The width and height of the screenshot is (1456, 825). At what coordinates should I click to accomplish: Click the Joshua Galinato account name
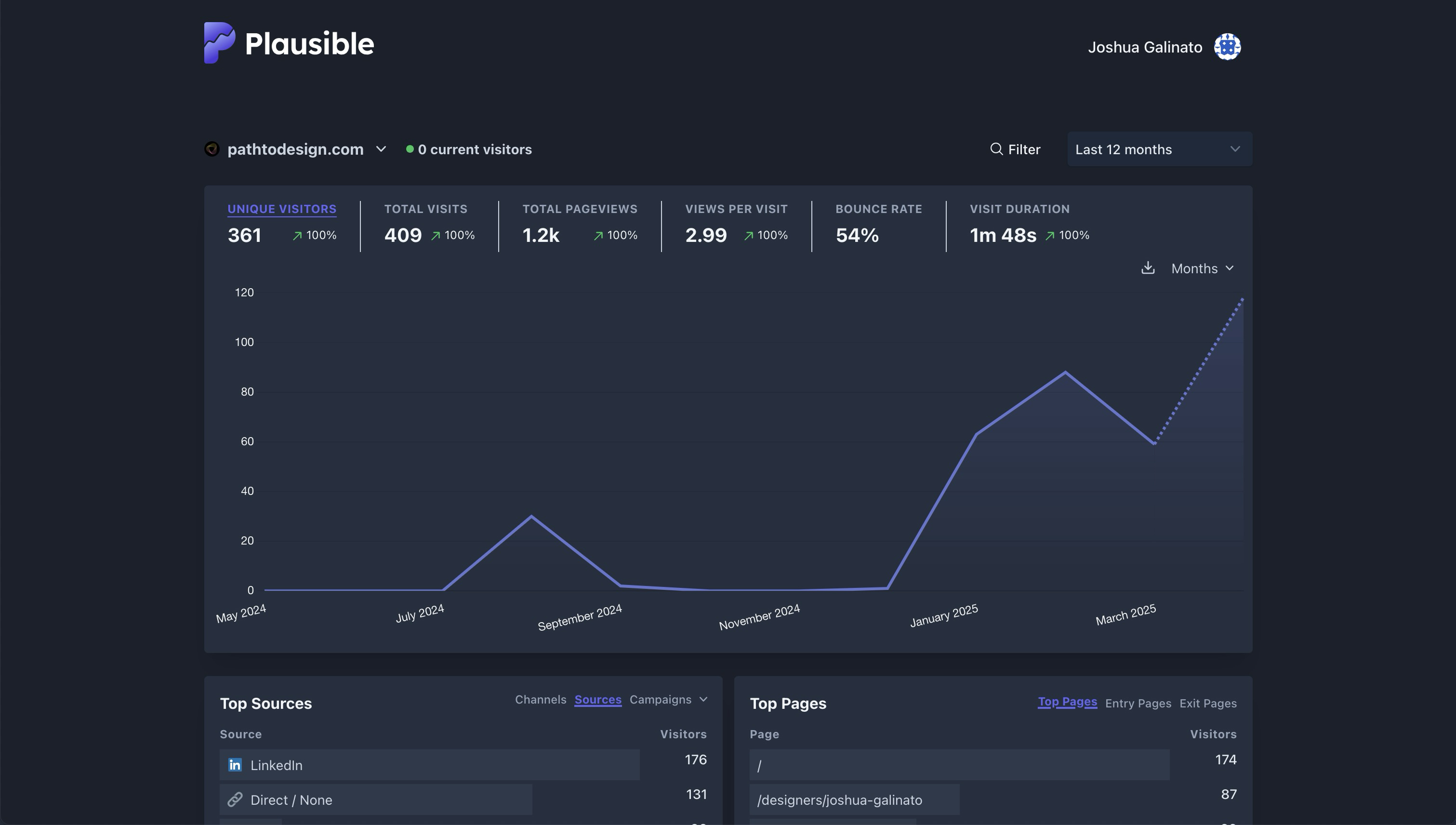(x=1144, y=47)
